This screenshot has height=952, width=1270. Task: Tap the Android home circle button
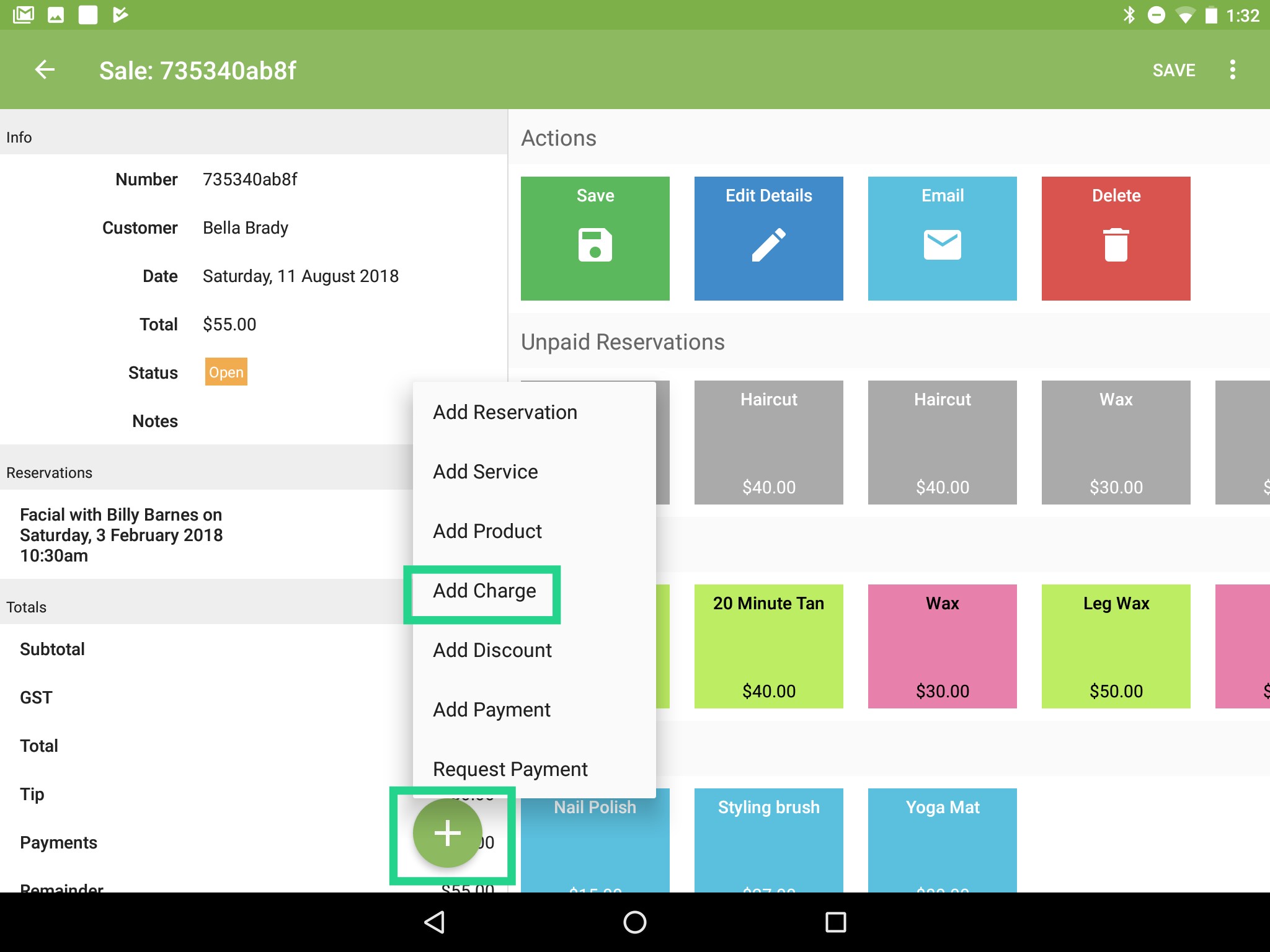point(635,922)
